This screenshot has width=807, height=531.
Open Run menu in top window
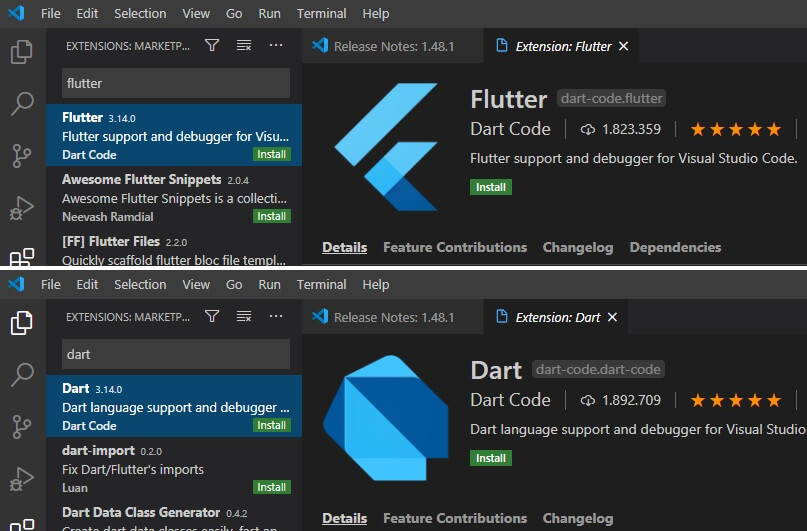269,13
